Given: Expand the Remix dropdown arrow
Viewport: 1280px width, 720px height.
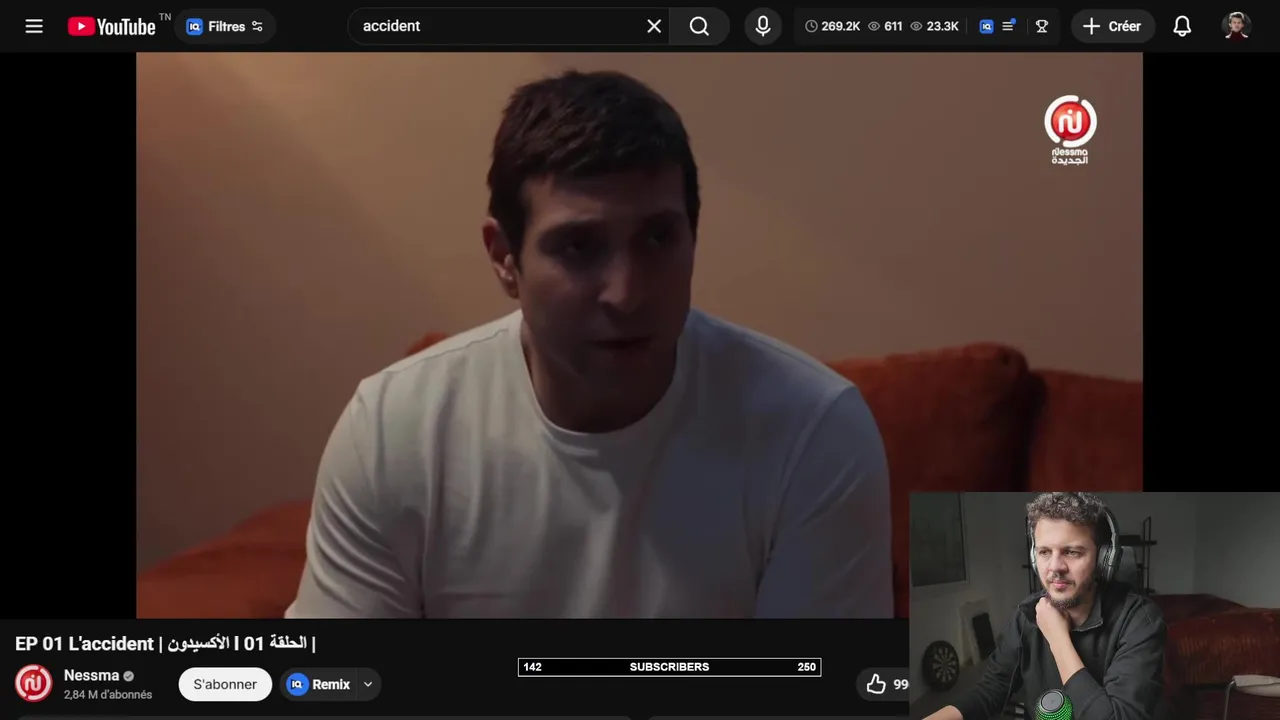Looking at the screenshot, I should coord(368,684).
